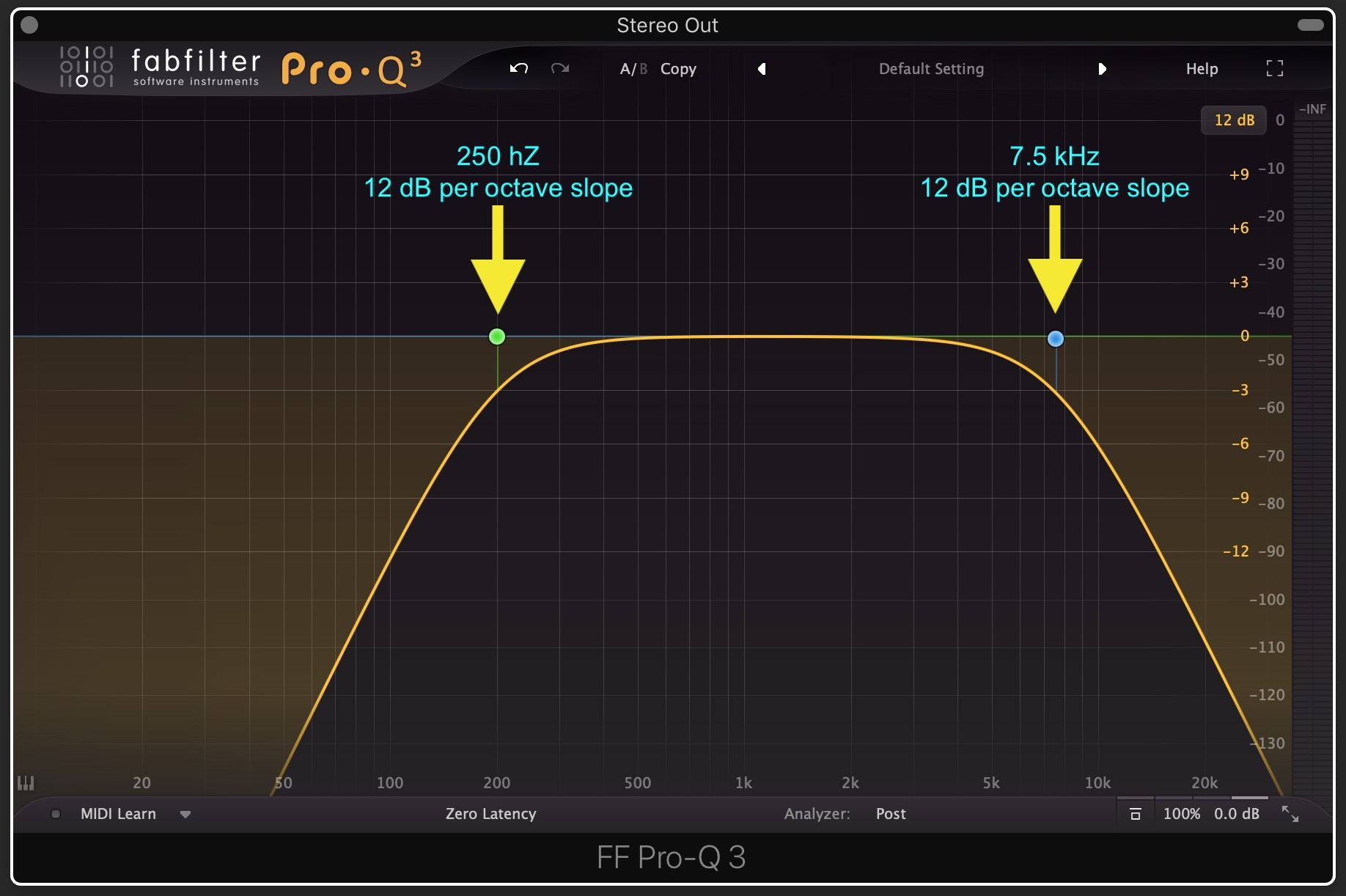Click the 0.0 dB output gain control

coord(1236,814)
